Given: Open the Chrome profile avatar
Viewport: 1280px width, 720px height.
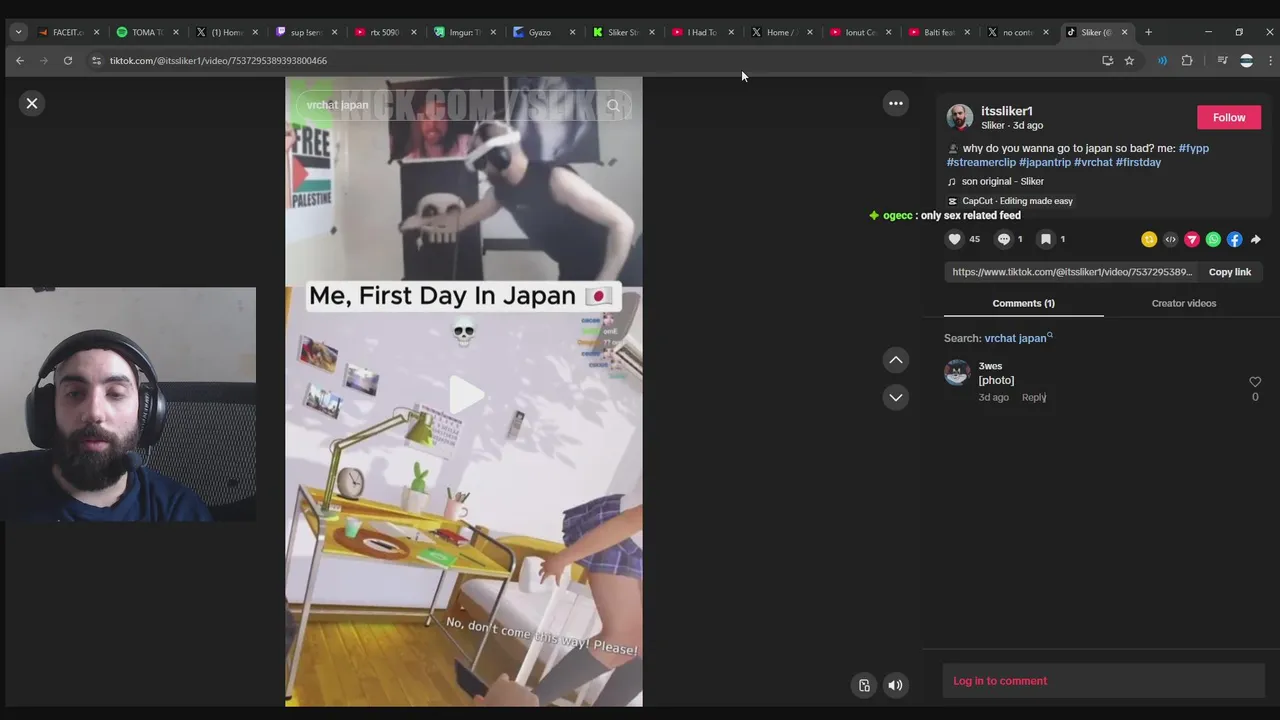Looking at the screenshot, I should (1246, 60).
